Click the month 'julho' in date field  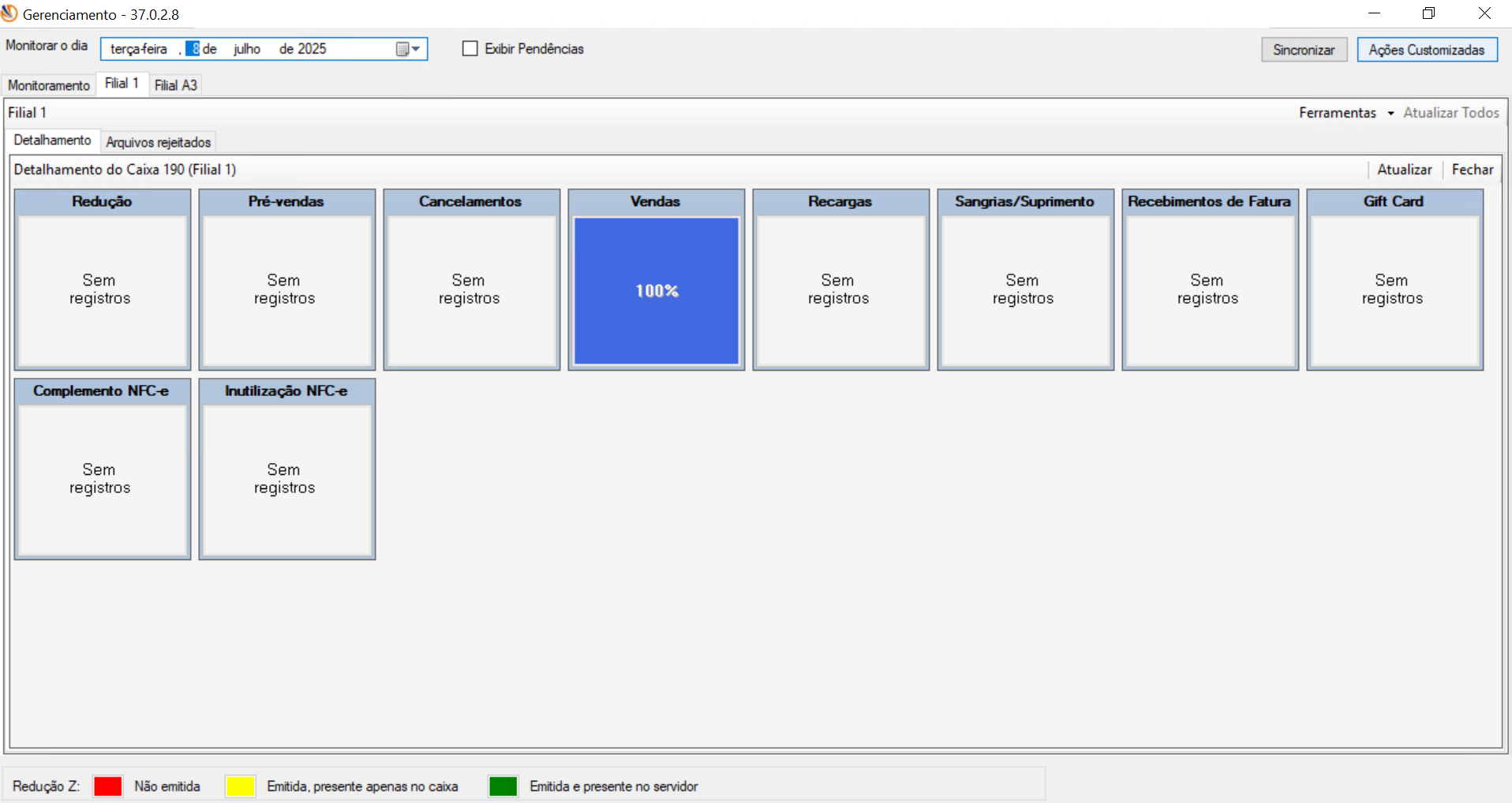tap(247, 49)
